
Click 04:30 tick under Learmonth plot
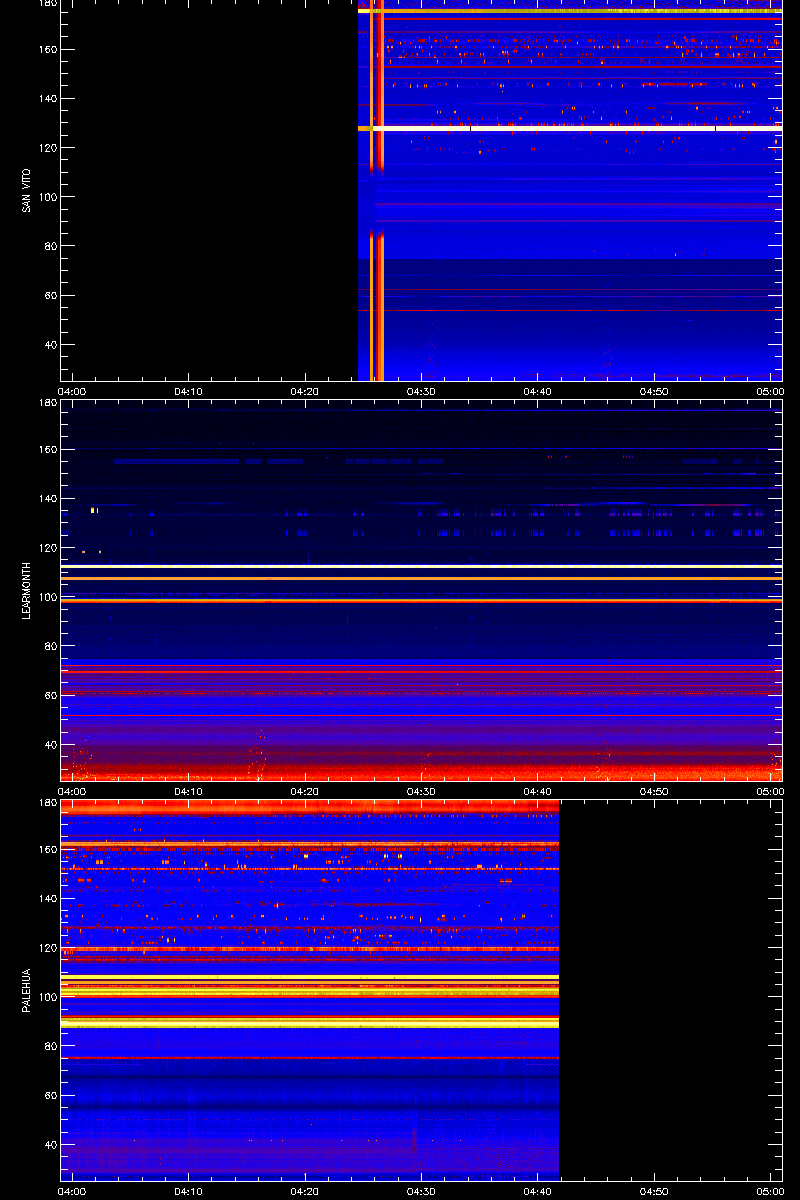click(420, 792)
